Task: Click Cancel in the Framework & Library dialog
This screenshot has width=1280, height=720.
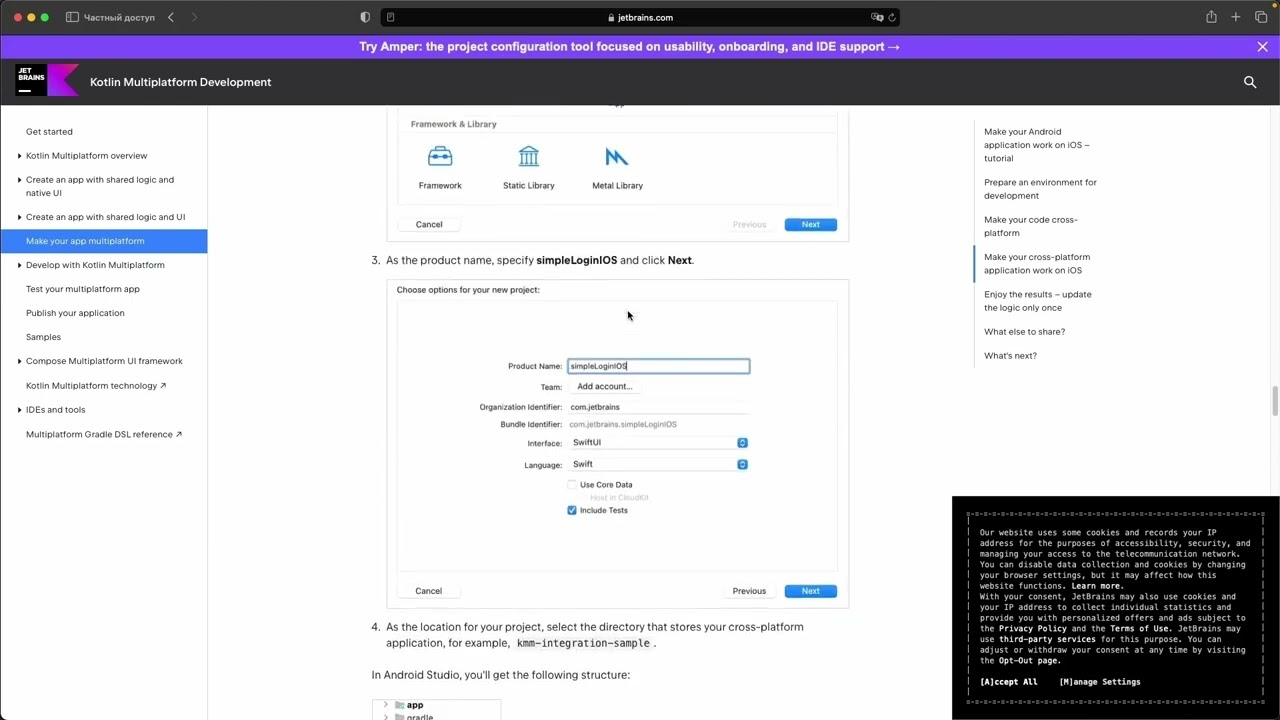Action: tap(429, 224)
